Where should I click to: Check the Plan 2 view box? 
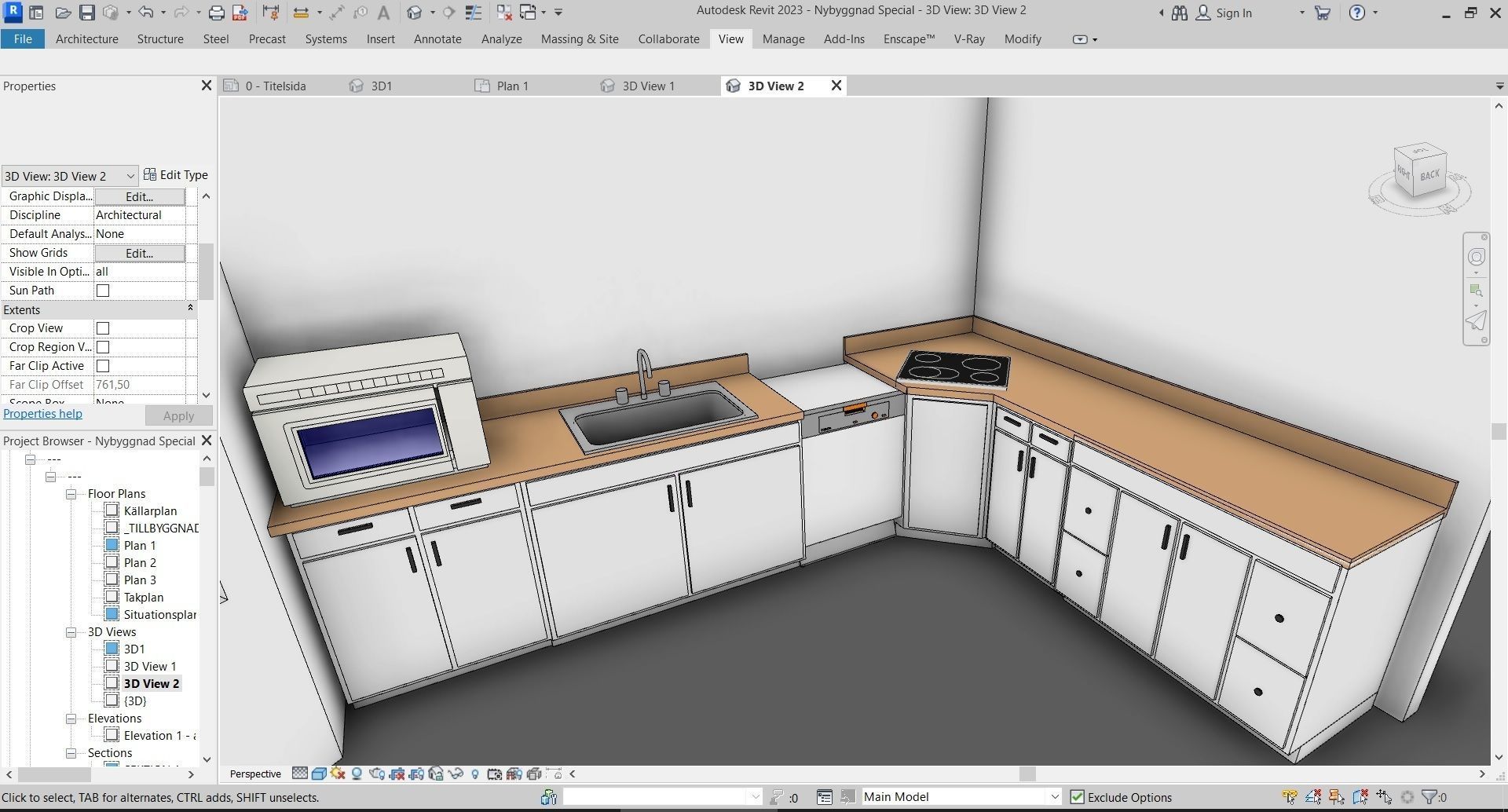tap(112, 562)
